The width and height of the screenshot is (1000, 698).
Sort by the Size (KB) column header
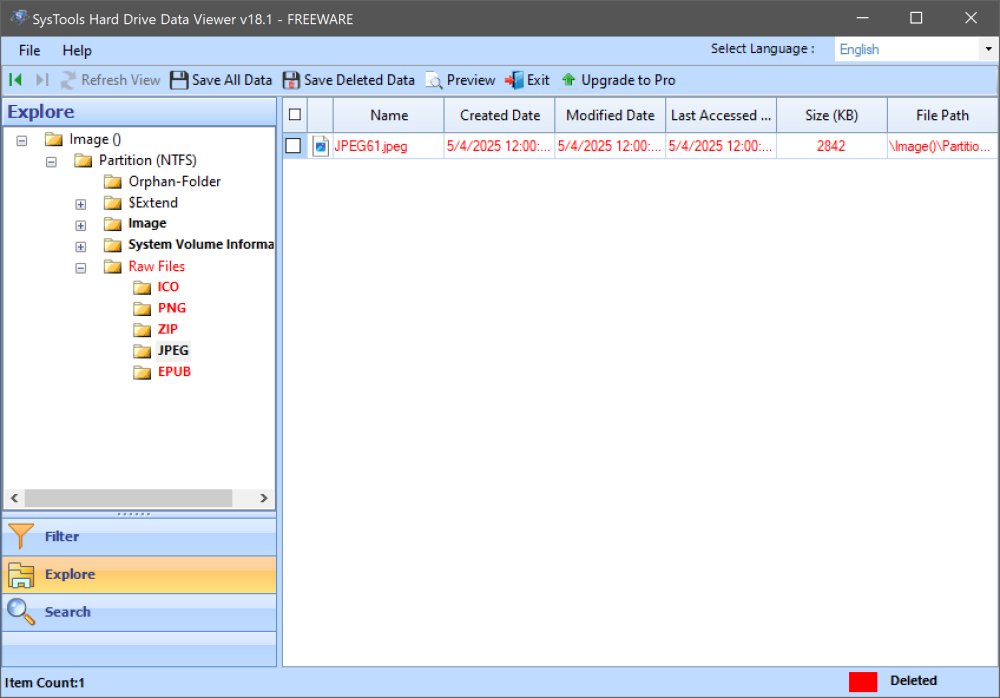coord(832,115)
